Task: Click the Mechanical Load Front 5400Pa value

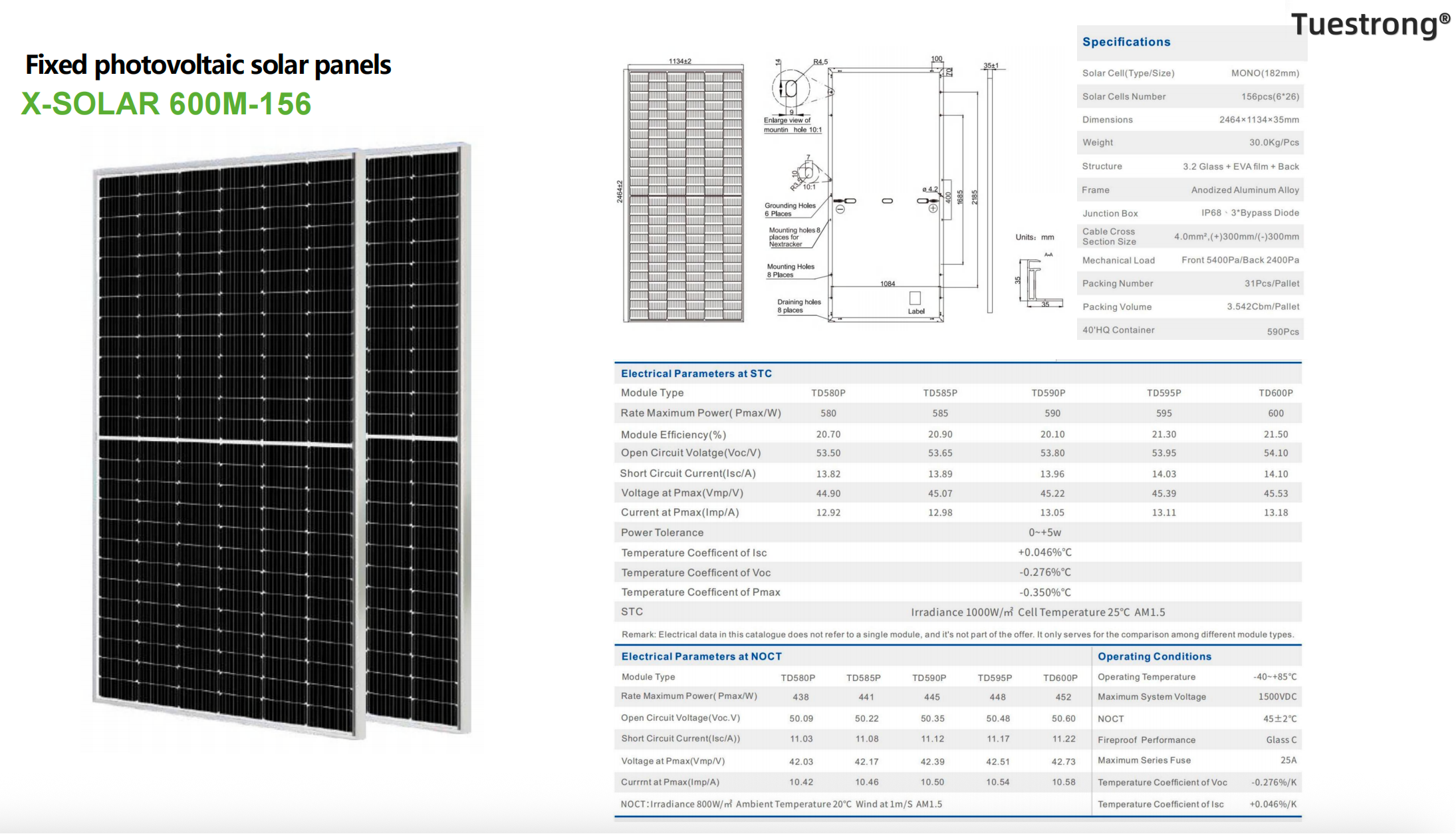Action: 1240,260
